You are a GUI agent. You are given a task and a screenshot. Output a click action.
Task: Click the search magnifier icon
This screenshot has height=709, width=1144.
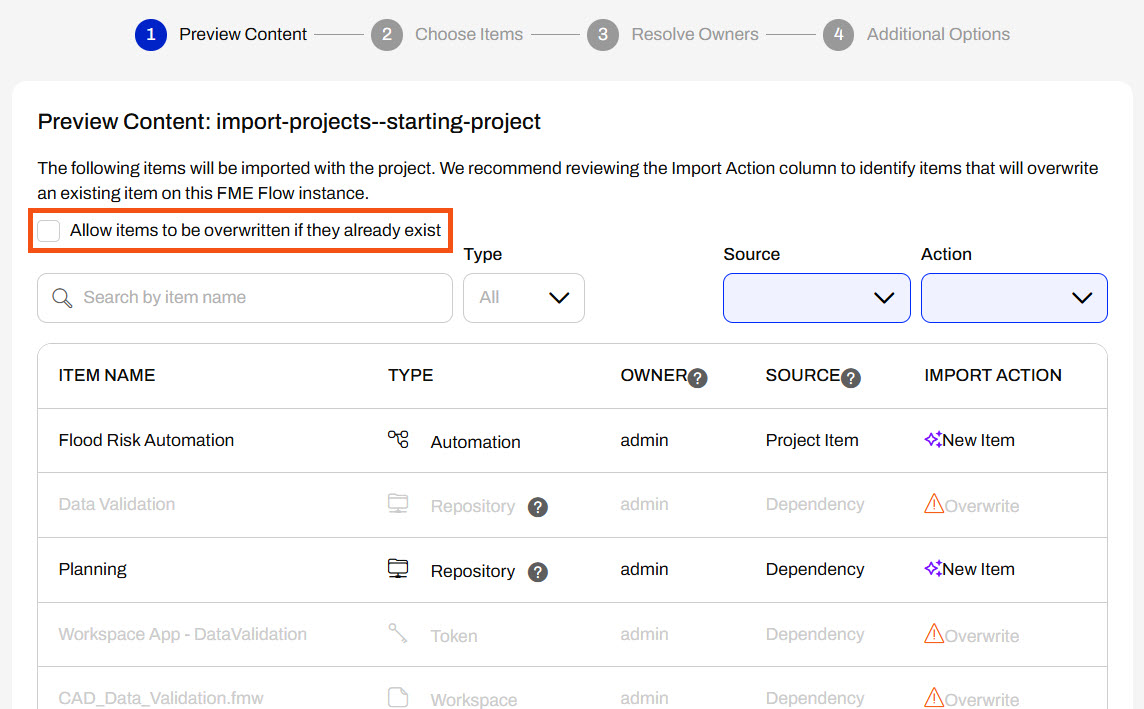pyautogui.click(x=62, y=298)
